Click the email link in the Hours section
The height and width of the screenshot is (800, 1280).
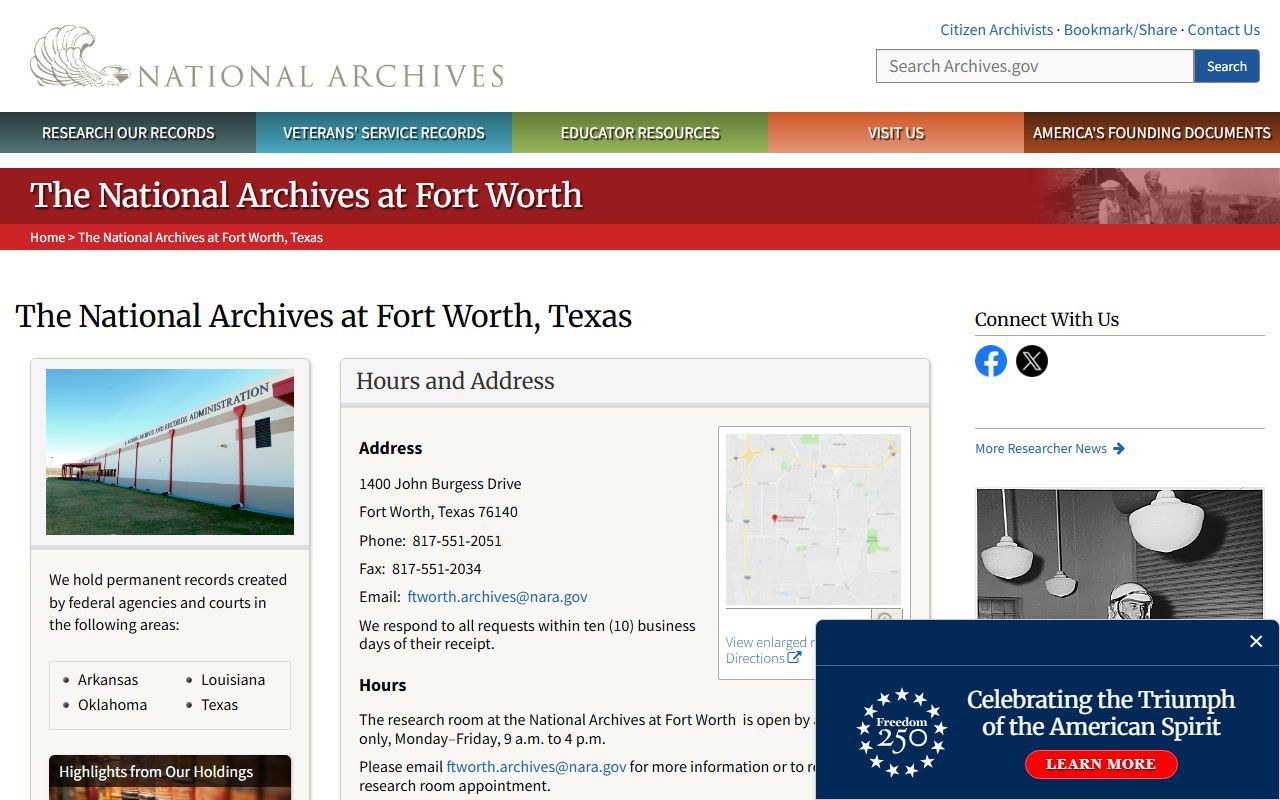(536, 767)
